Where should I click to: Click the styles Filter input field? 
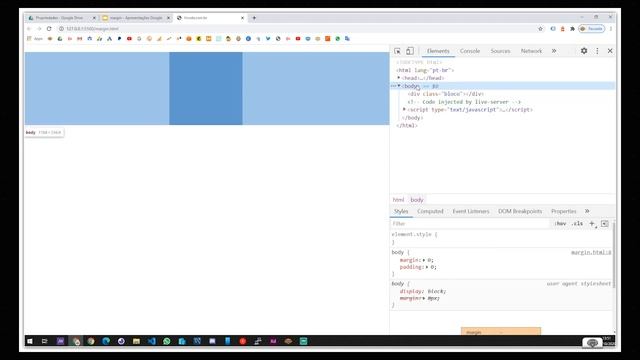point(469,224)
